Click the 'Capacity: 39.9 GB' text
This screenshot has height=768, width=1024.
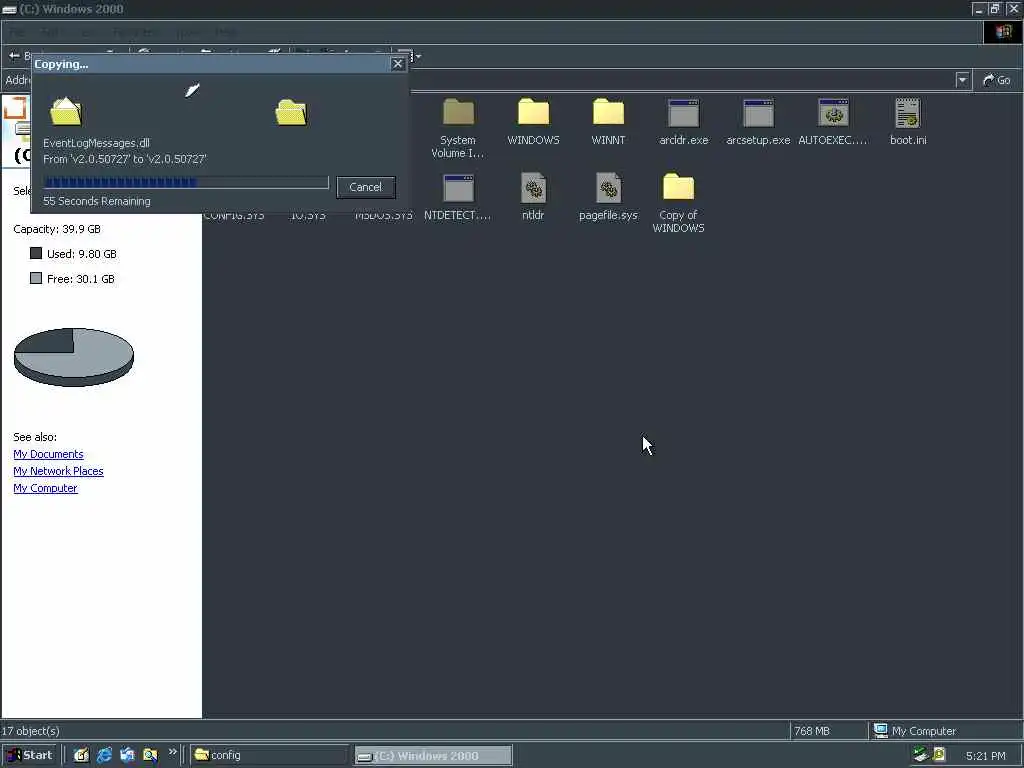point(57,229)
